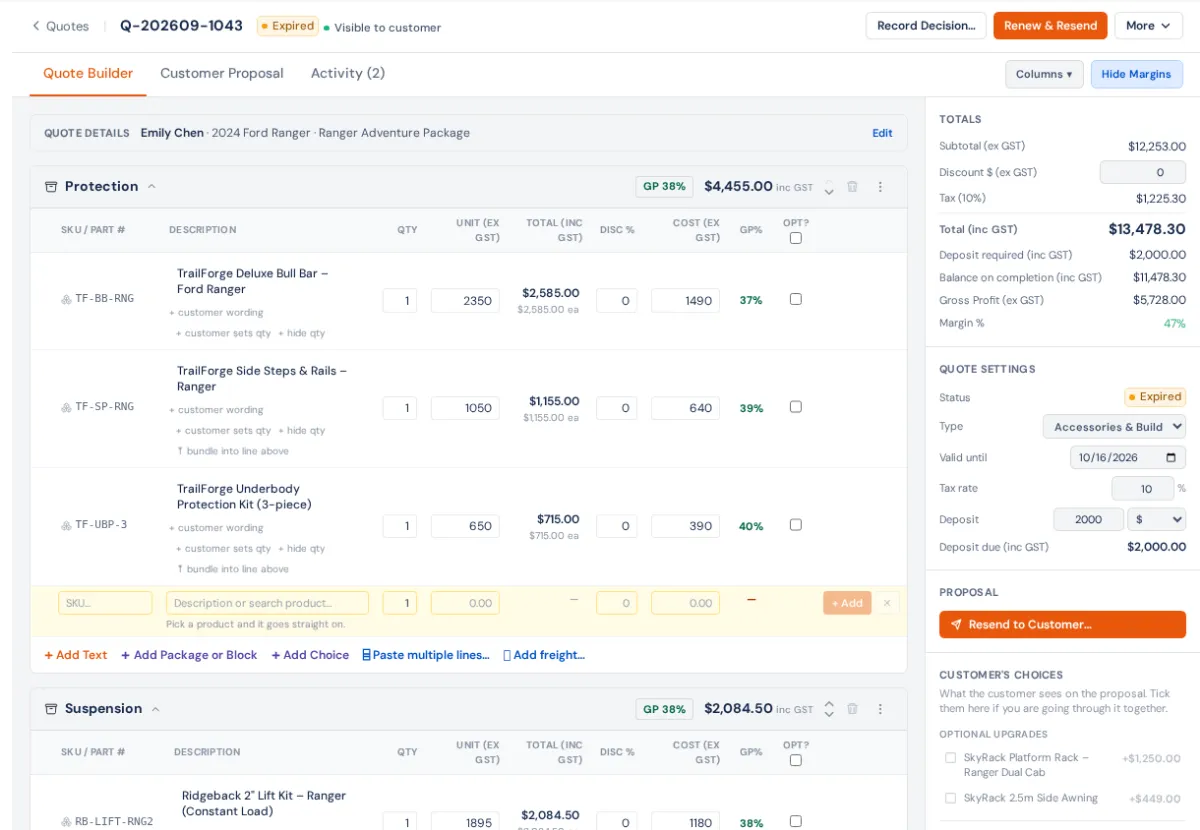1200x830 pixels.
Task: Click the unit price field showing 2350
Action: pyautogui.click(x=465, y=300)
